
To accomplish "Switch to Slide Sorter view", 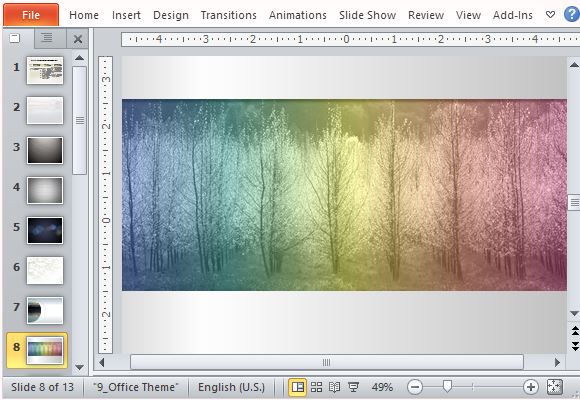I will click(x=316, y=387).
